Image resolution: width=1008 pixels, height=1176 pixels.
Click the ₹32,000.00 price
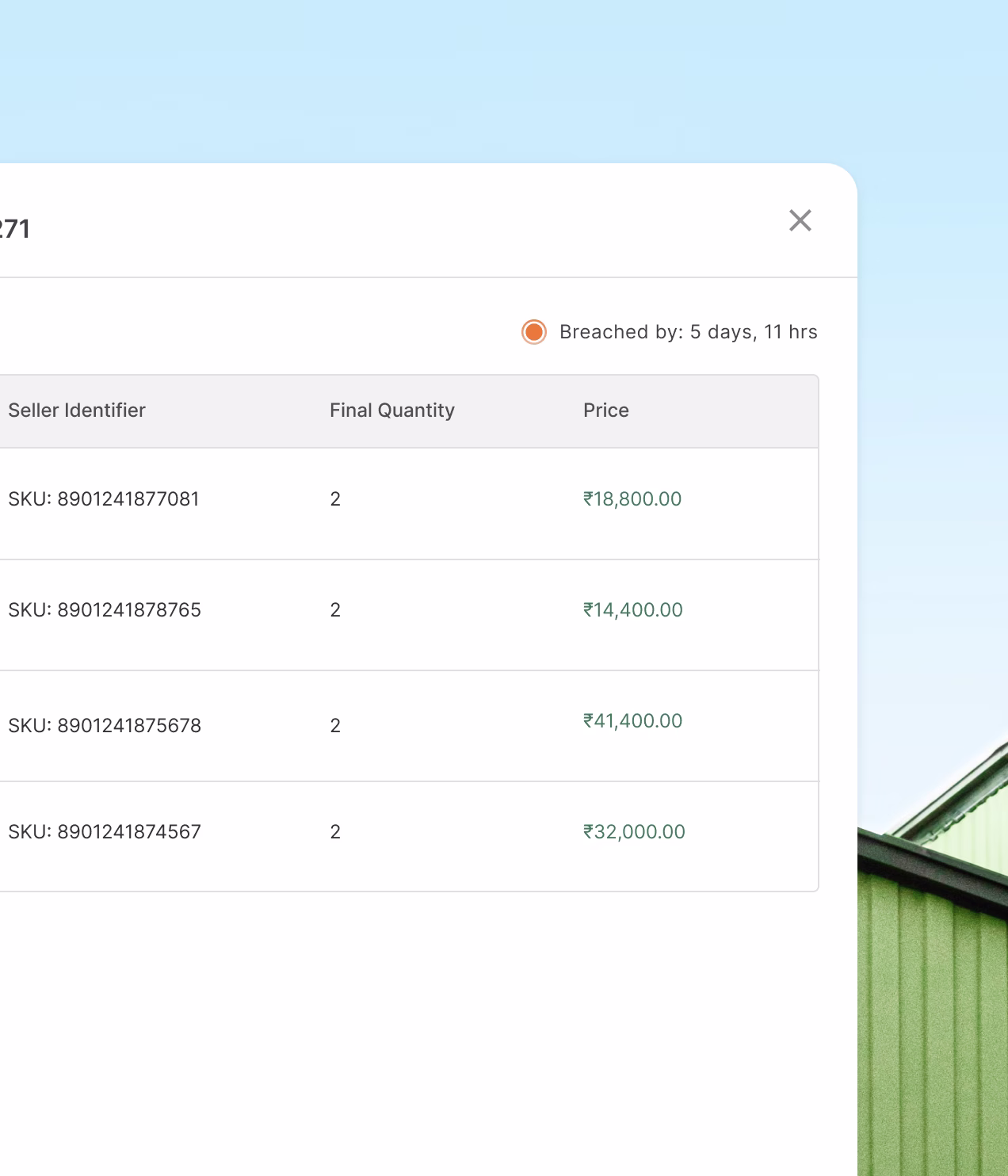pyautogui.click(x=634, y=832)
